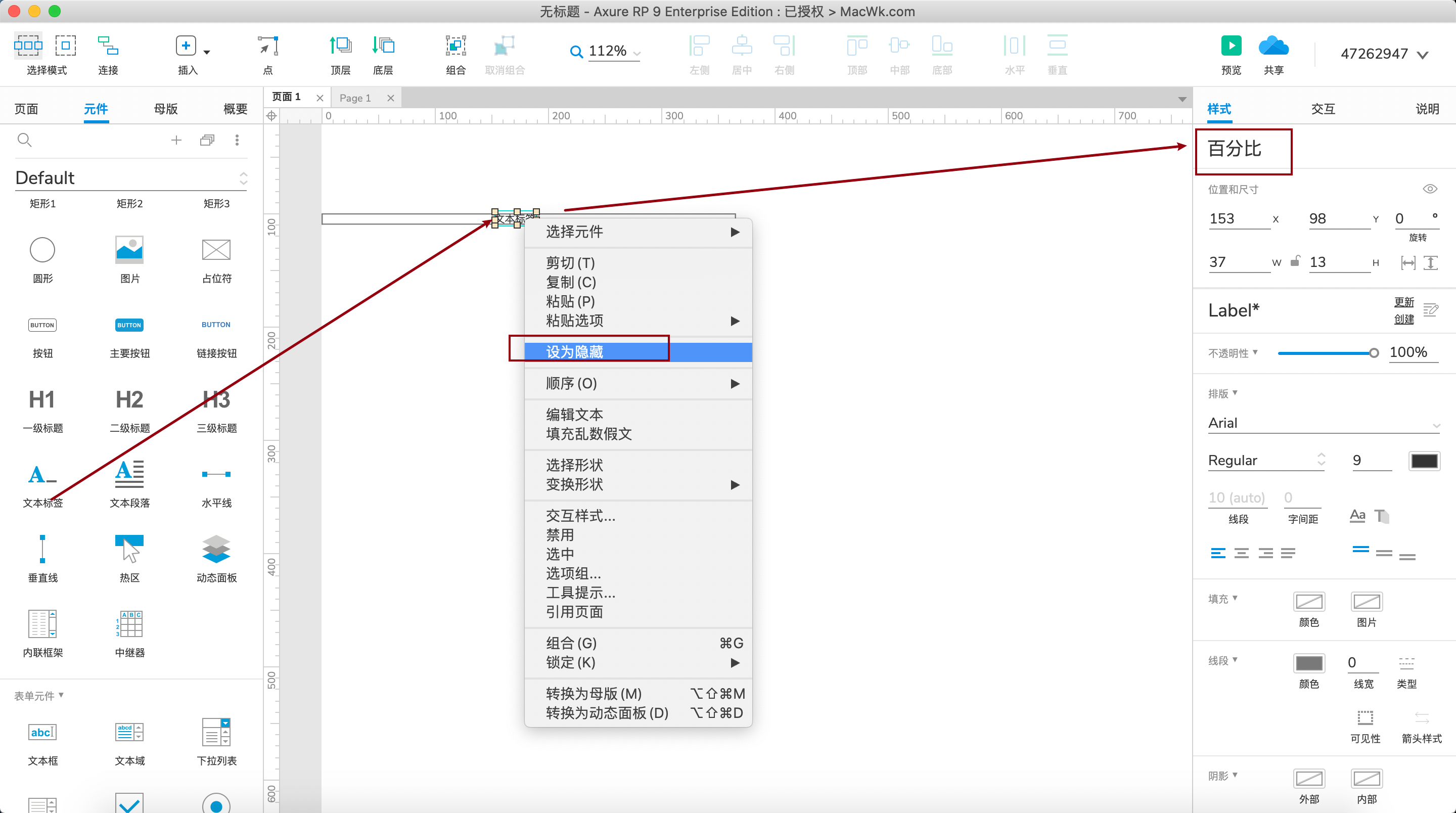The width and height of the screenshot is (1456, 813).
Task: Open the zoom level 112% dropdown
Action: pos(637,53)
